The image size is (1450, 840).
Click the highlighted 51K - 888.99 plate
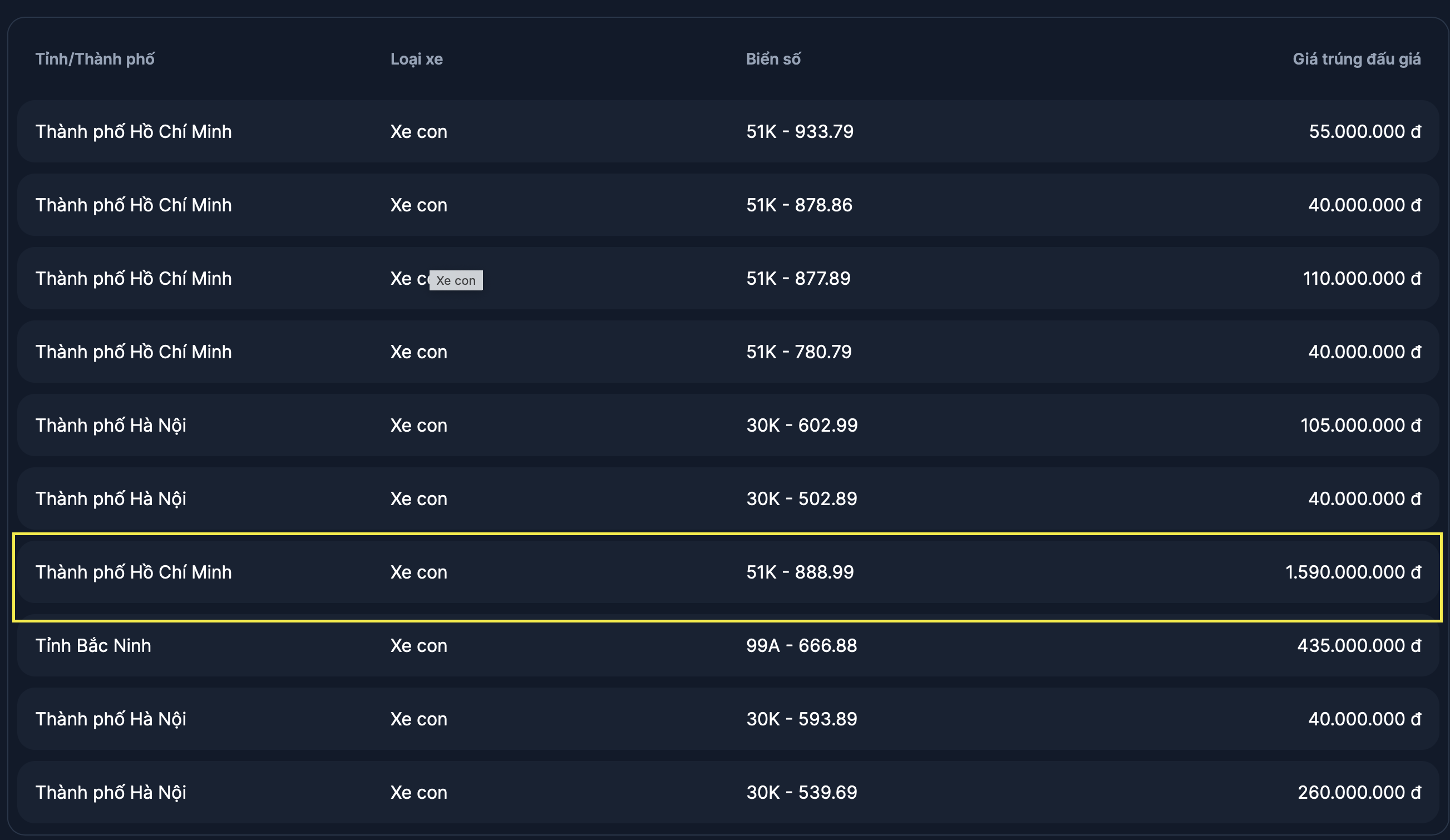coord(800,572)
